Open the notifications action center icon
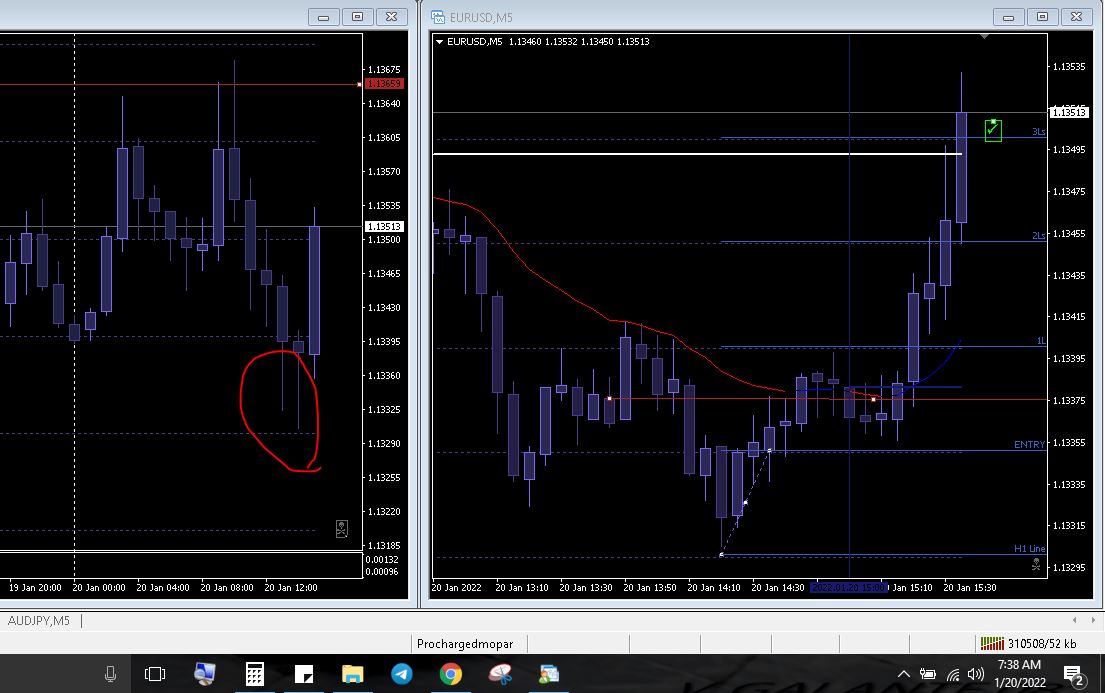The image size is (1105, 693). tap(1073, 676)
